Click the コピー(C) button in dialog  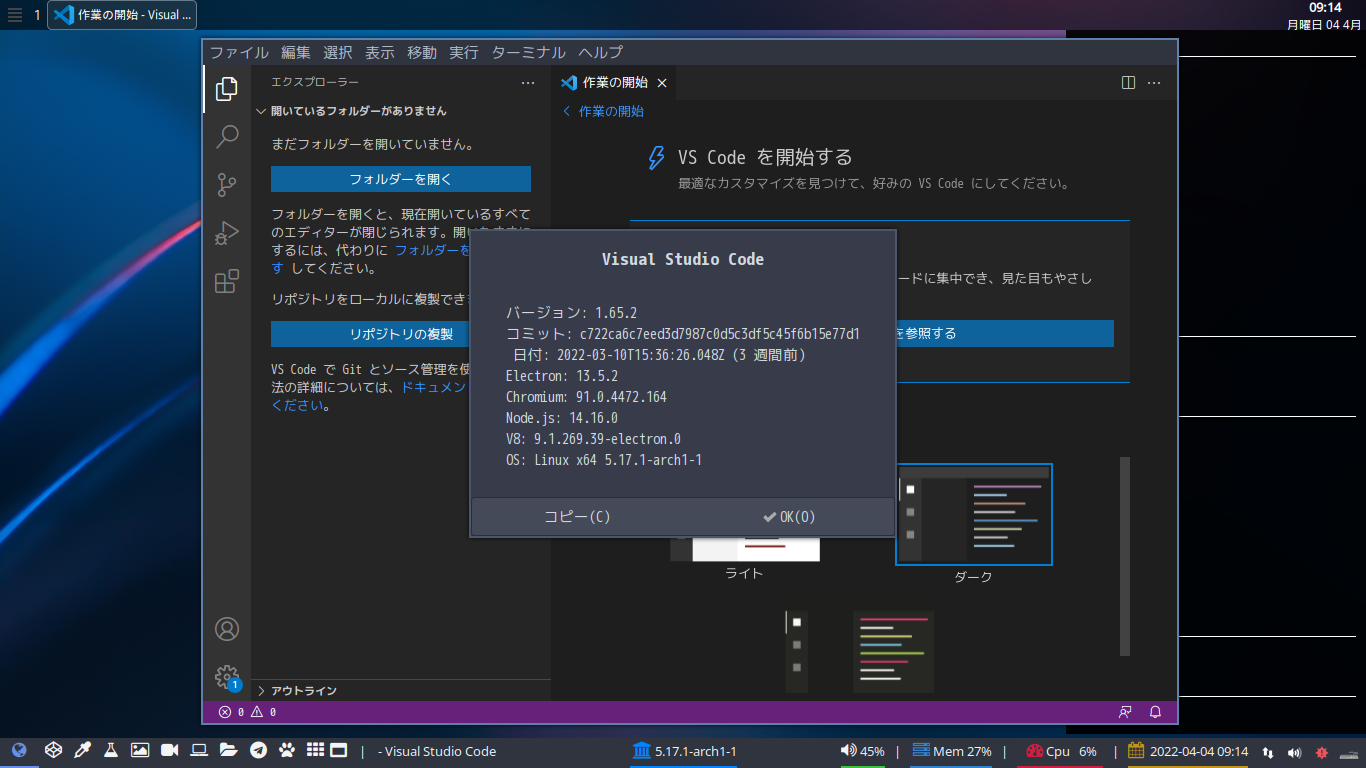577,517
